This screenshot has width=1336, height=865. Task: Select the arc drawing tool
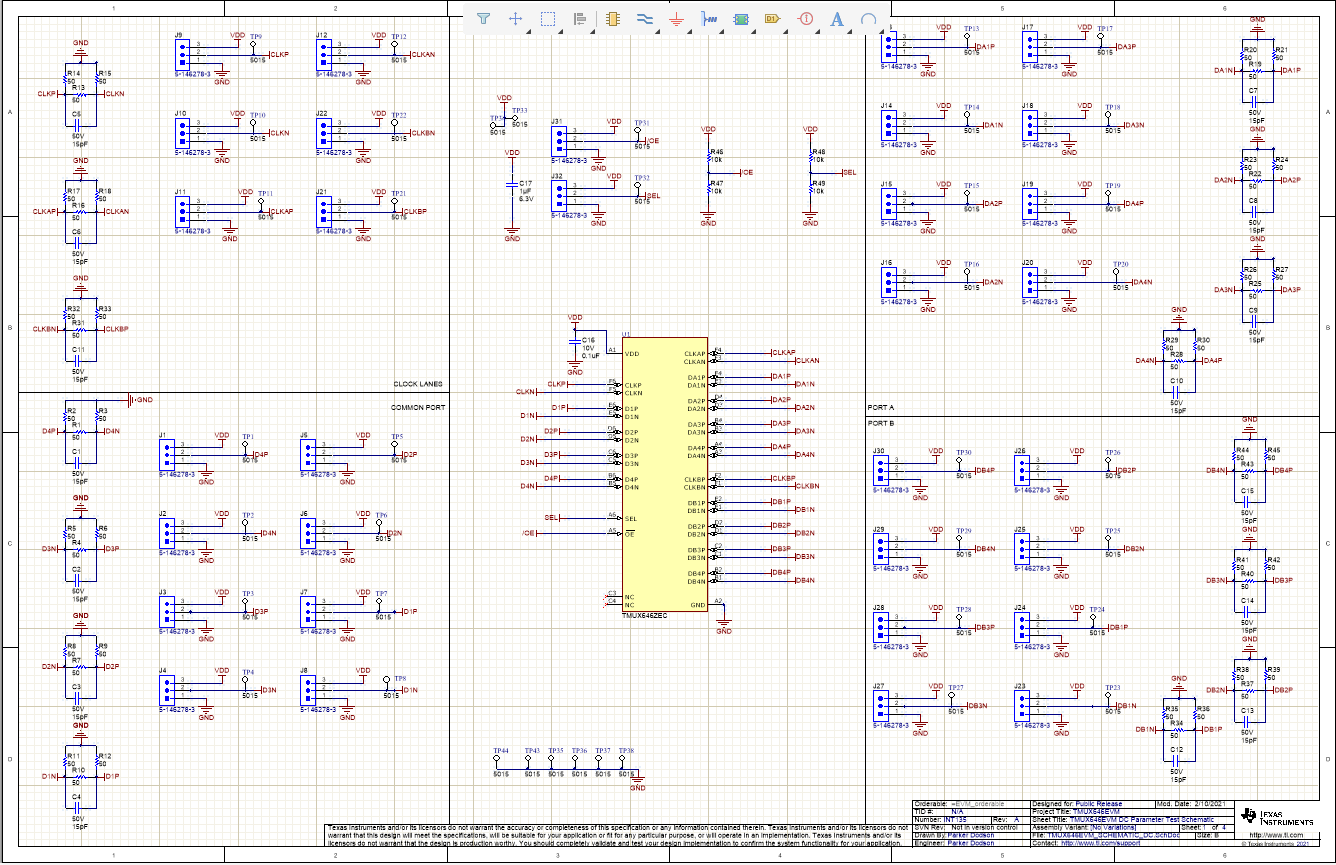pos(869,18)
